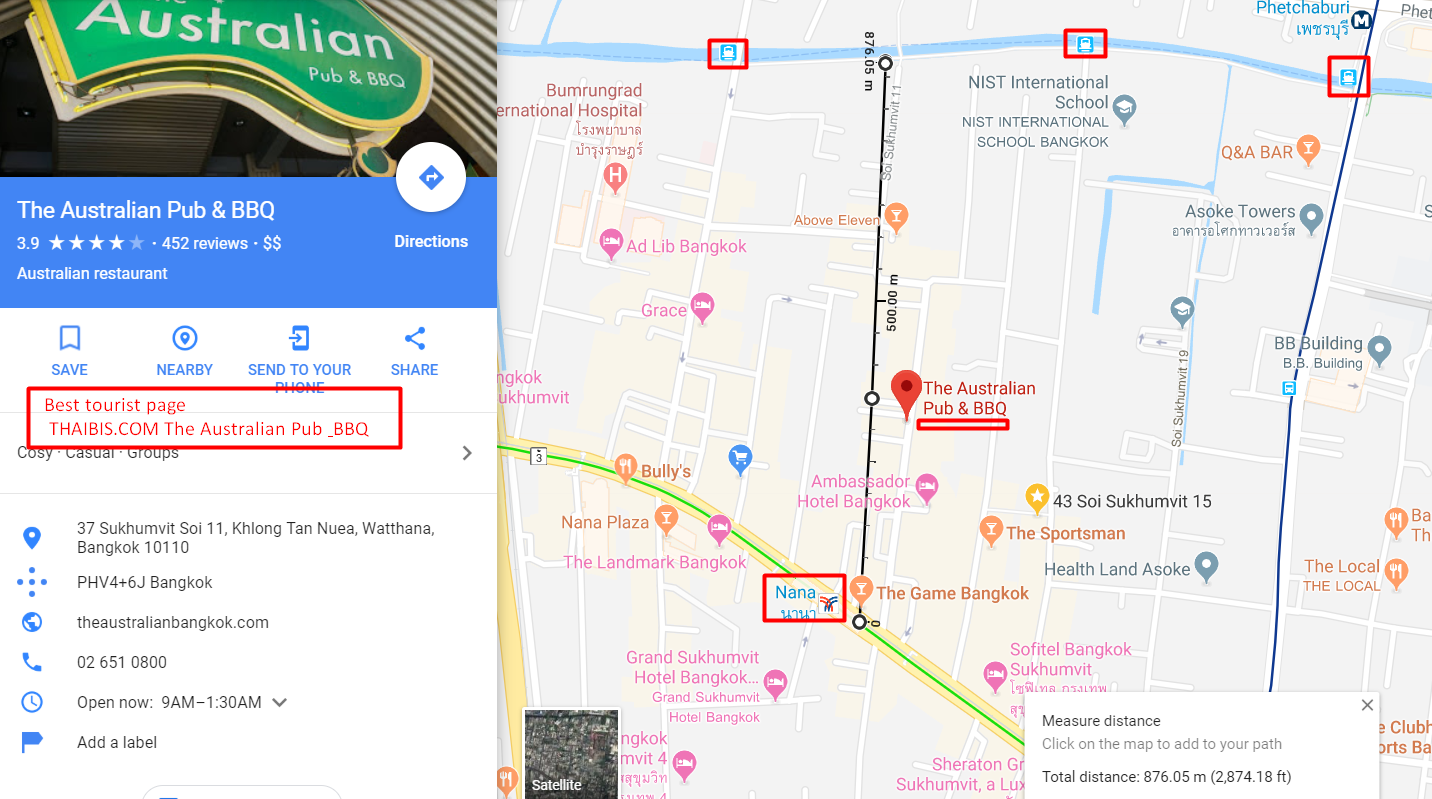
Task: Close the Measure distance panel
Action: point(1367,705)
